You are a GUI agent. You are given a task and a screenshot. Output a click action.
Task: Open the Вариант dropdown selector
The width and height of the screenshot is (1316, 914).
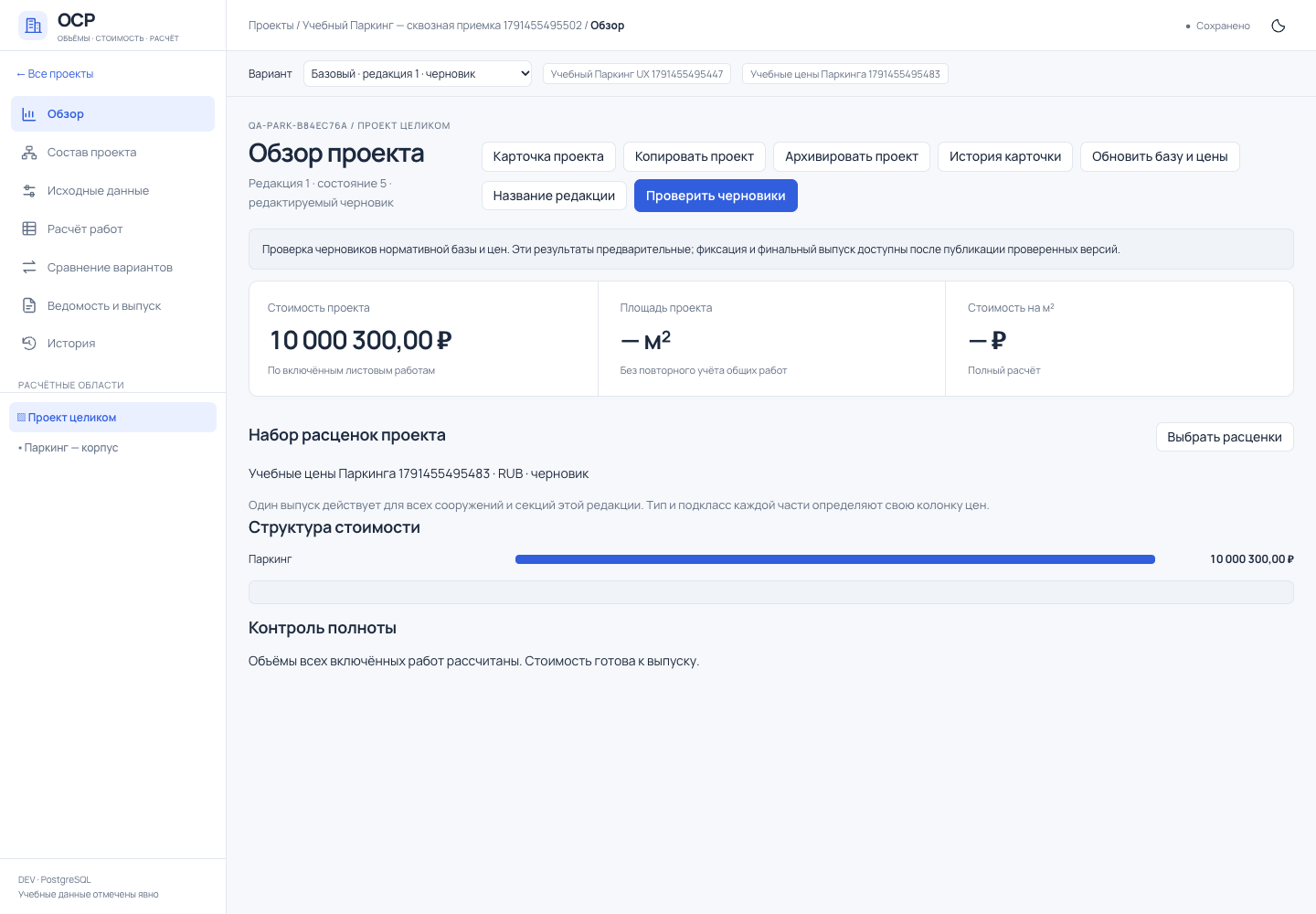point(418,74)
